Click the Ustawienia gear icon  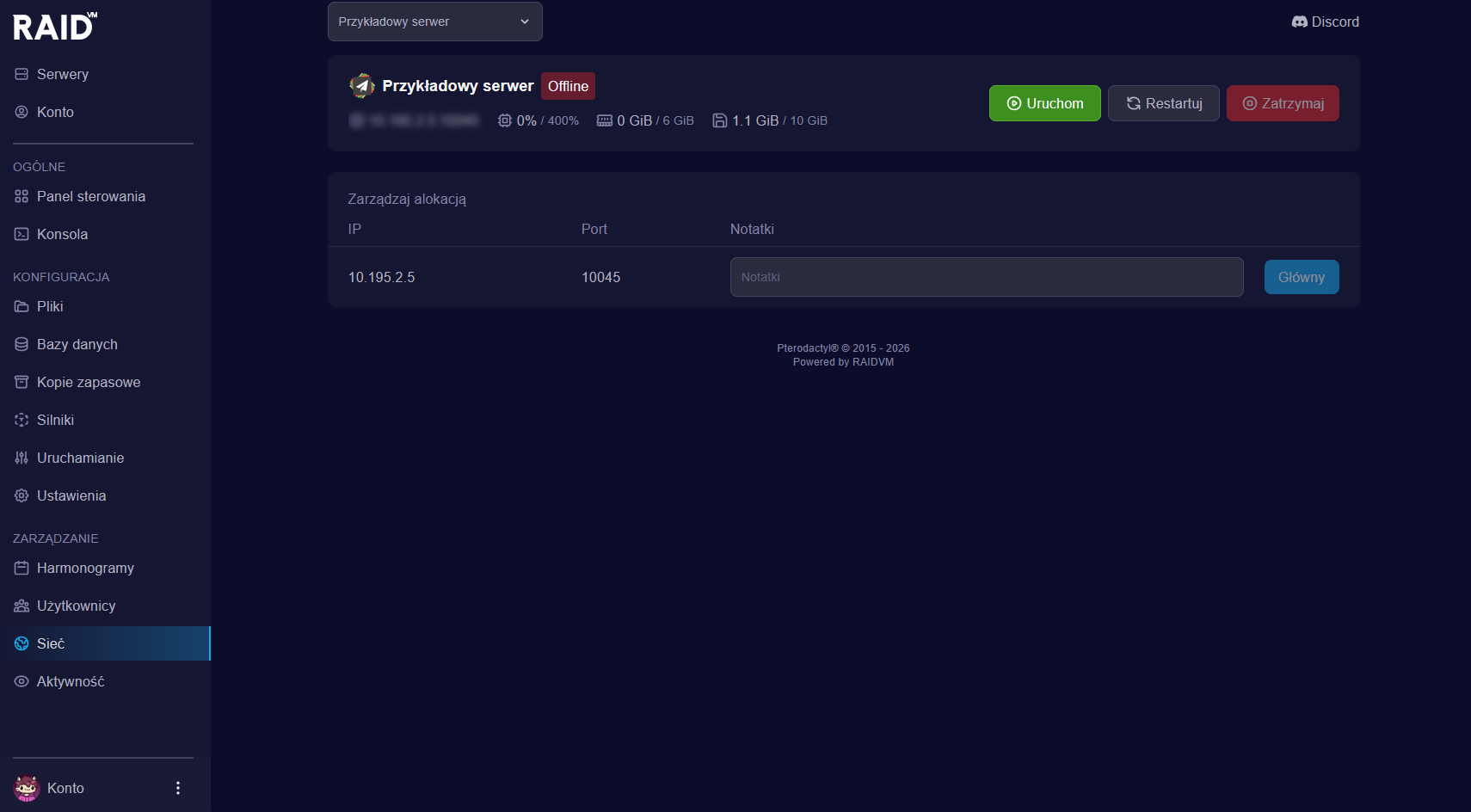pyautogui.click(x=22, y=495)
